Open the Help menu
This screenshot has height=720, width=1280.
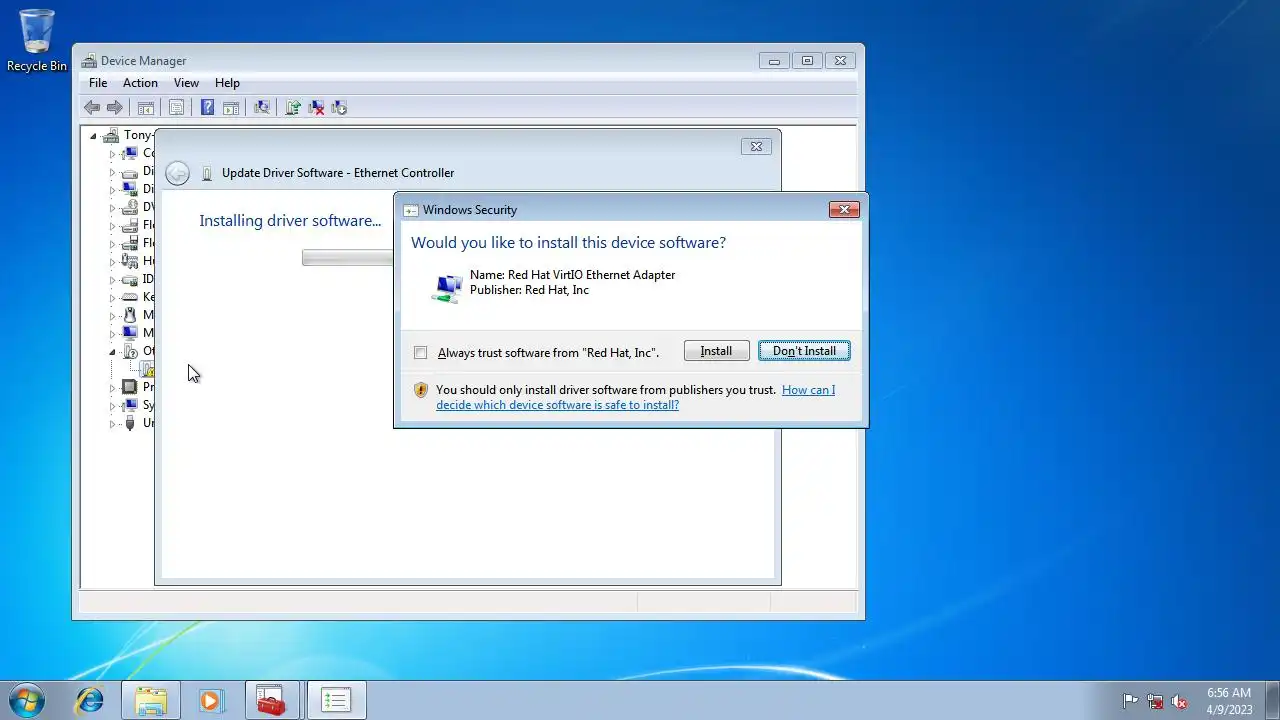tap(227, 83)
